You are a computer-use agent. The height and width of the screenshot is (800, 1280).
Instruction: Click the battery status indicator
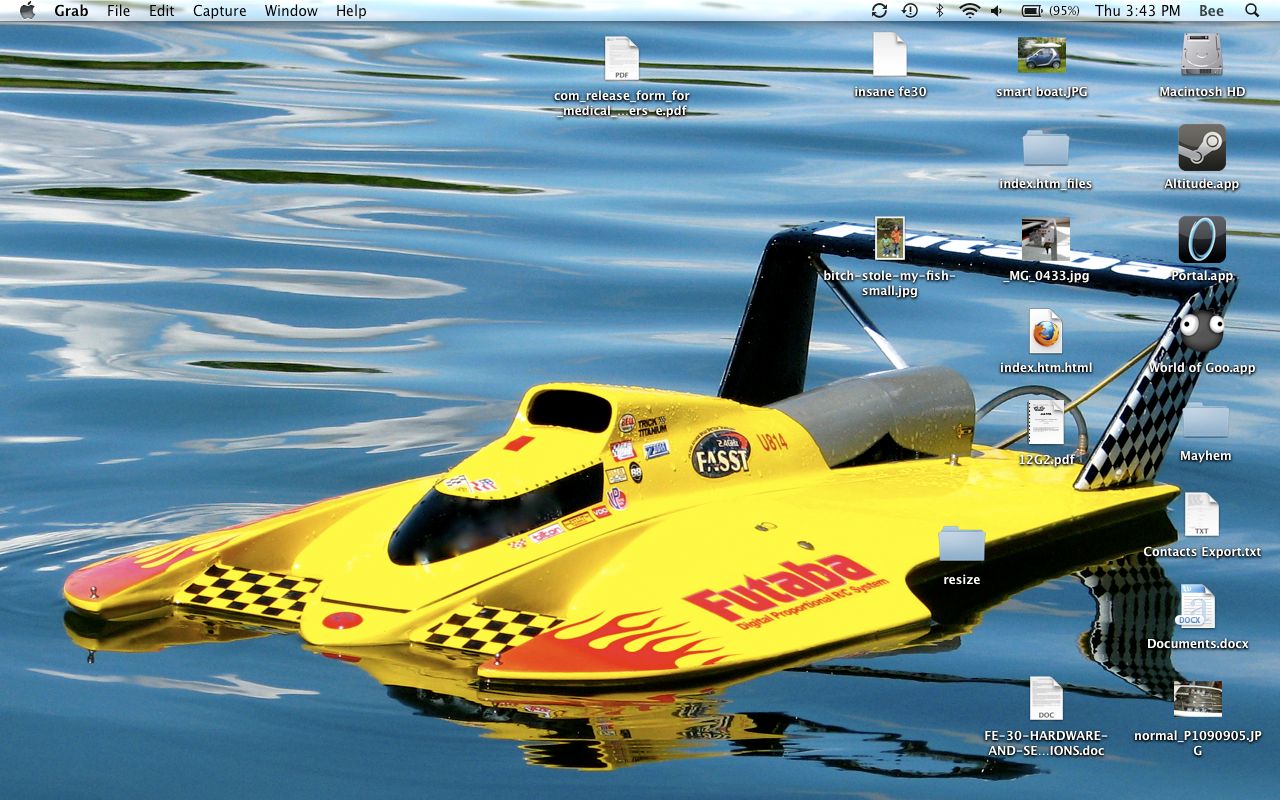point(1049,11)
